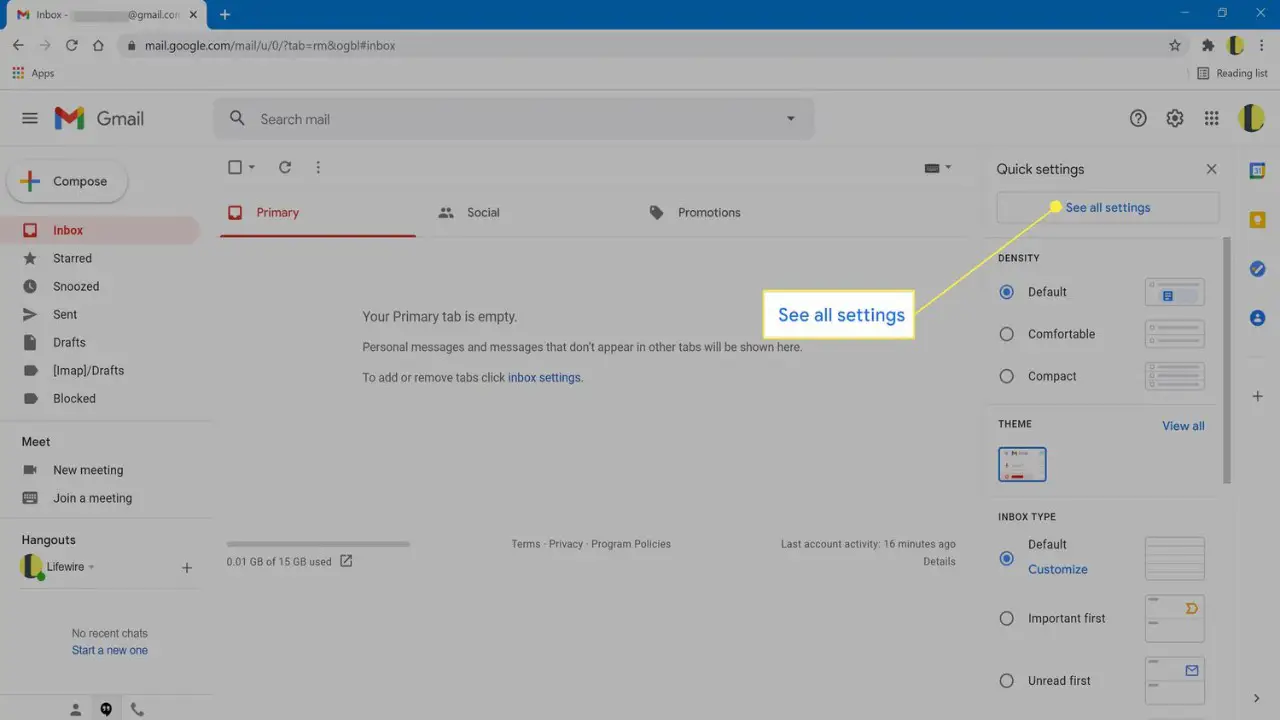This screenshot has height=720, width=1280.
Task: Open input tools keyboard dropdown
Action: point(938,168)
